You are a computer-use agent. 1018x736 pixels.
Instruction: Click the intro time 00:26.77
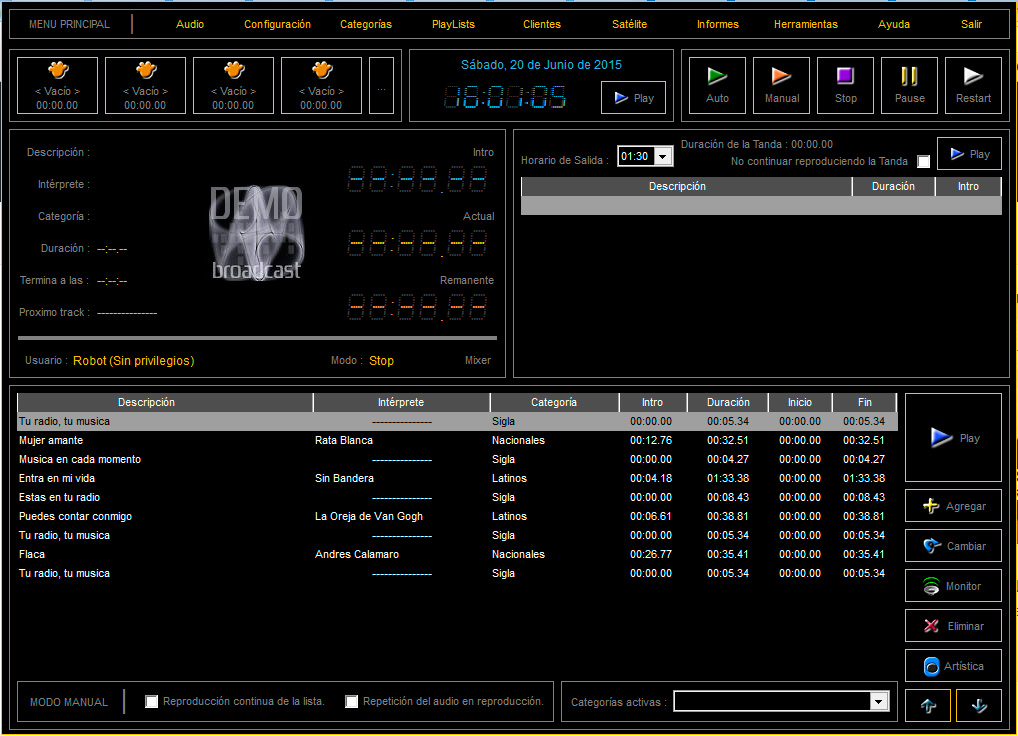pyautogui.click(x=651, y=554)
